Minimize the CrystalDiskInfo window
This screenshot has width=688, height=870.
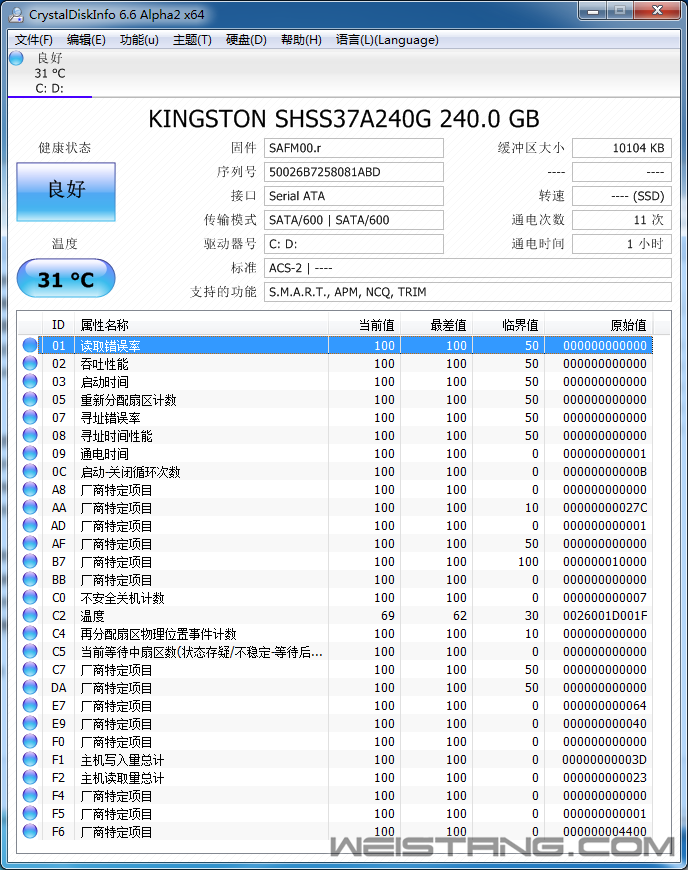coord(592,11)
